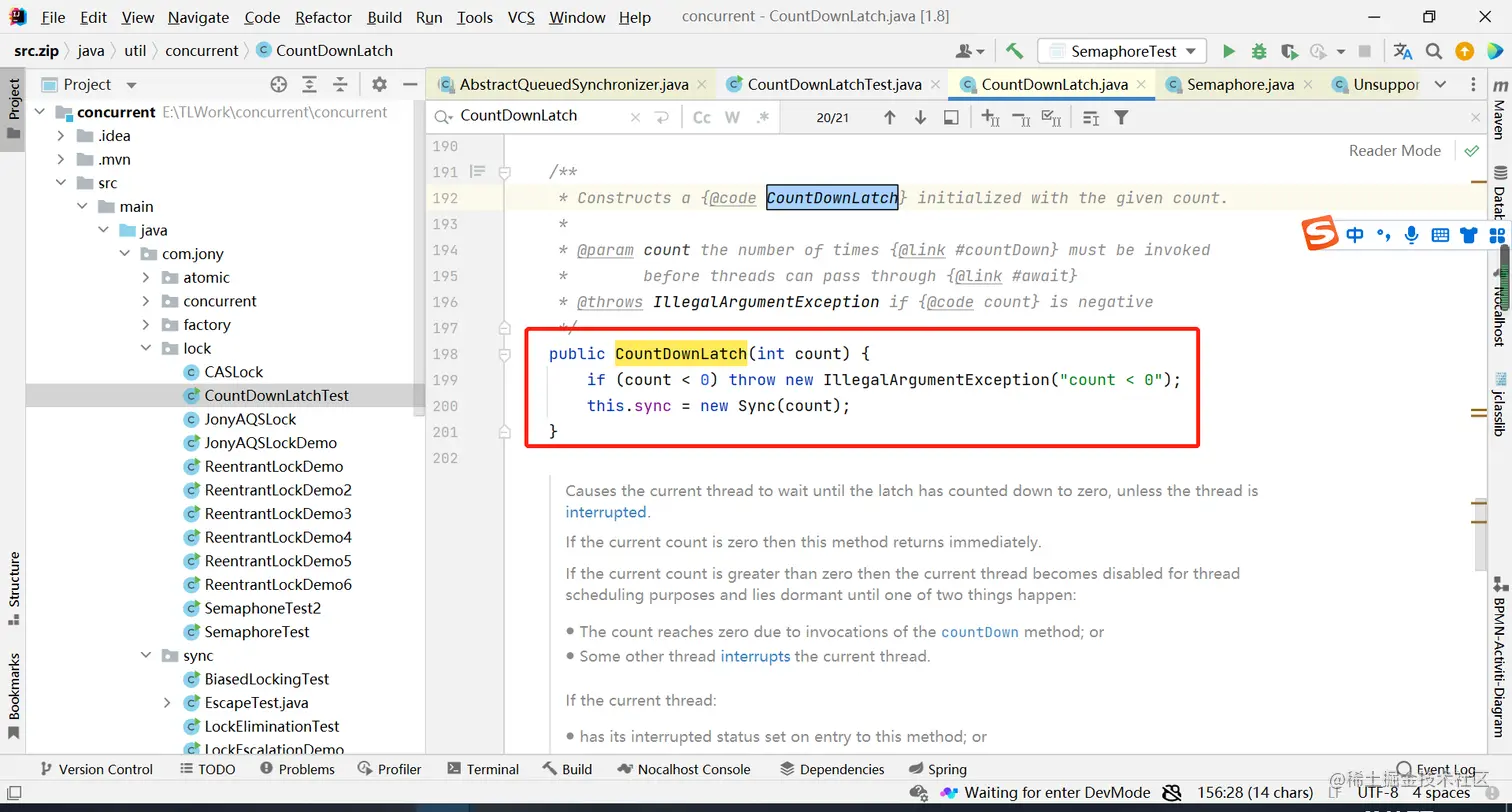This screenshot has height=812, width=1512.
Task: Expand the .mvn folder
Action: click(61, 160)
